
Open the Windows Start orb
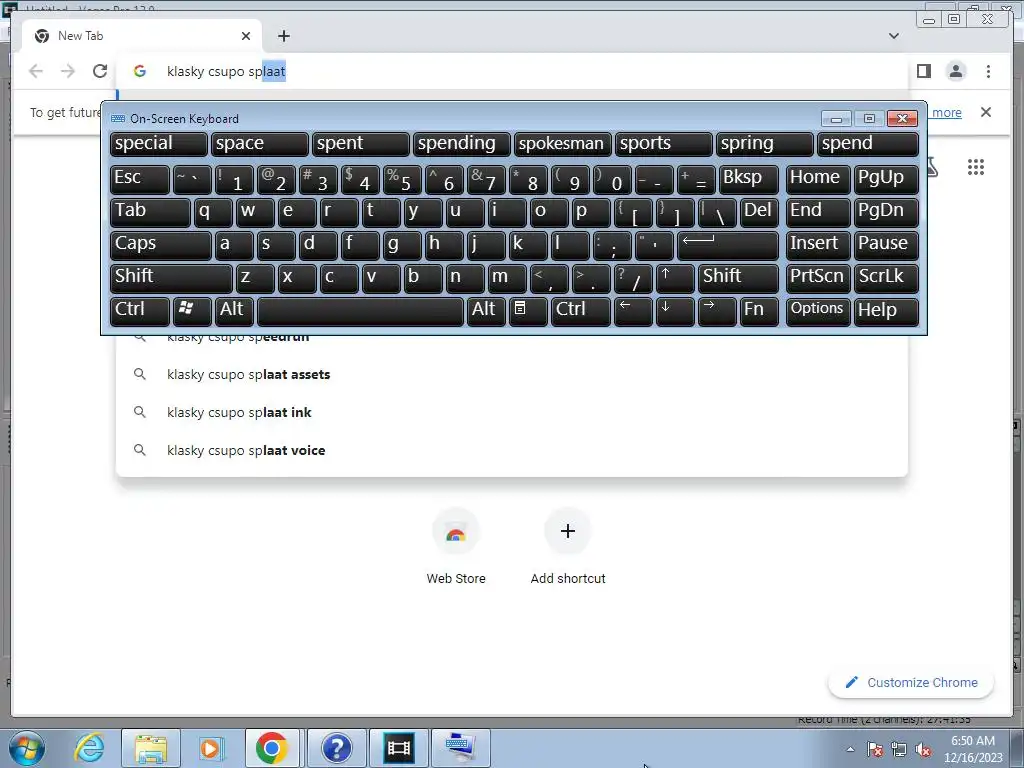(27, 748)
